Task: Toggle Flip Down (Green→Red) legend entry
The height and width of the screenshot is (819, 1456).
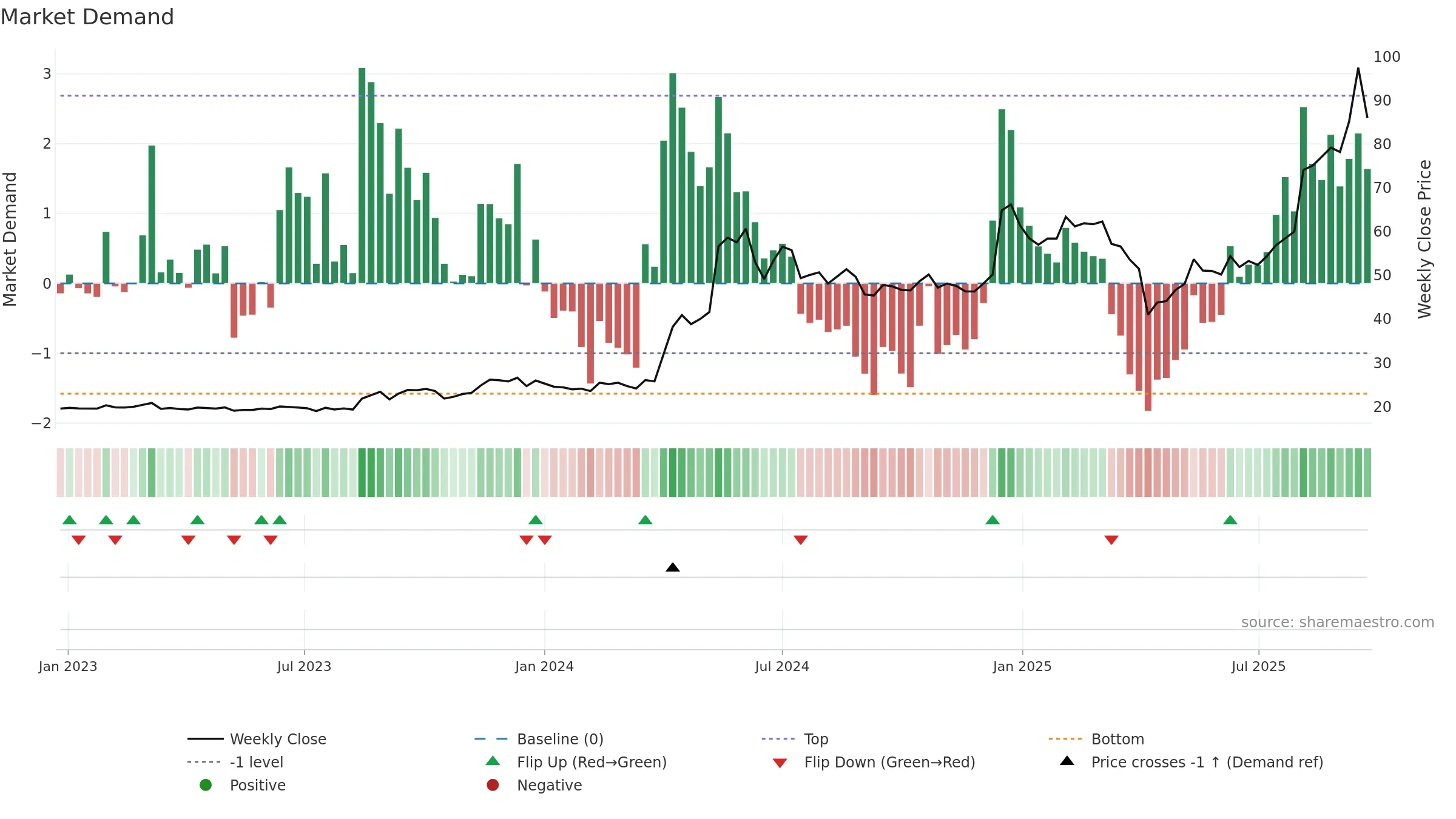Action: pos(874,762)
